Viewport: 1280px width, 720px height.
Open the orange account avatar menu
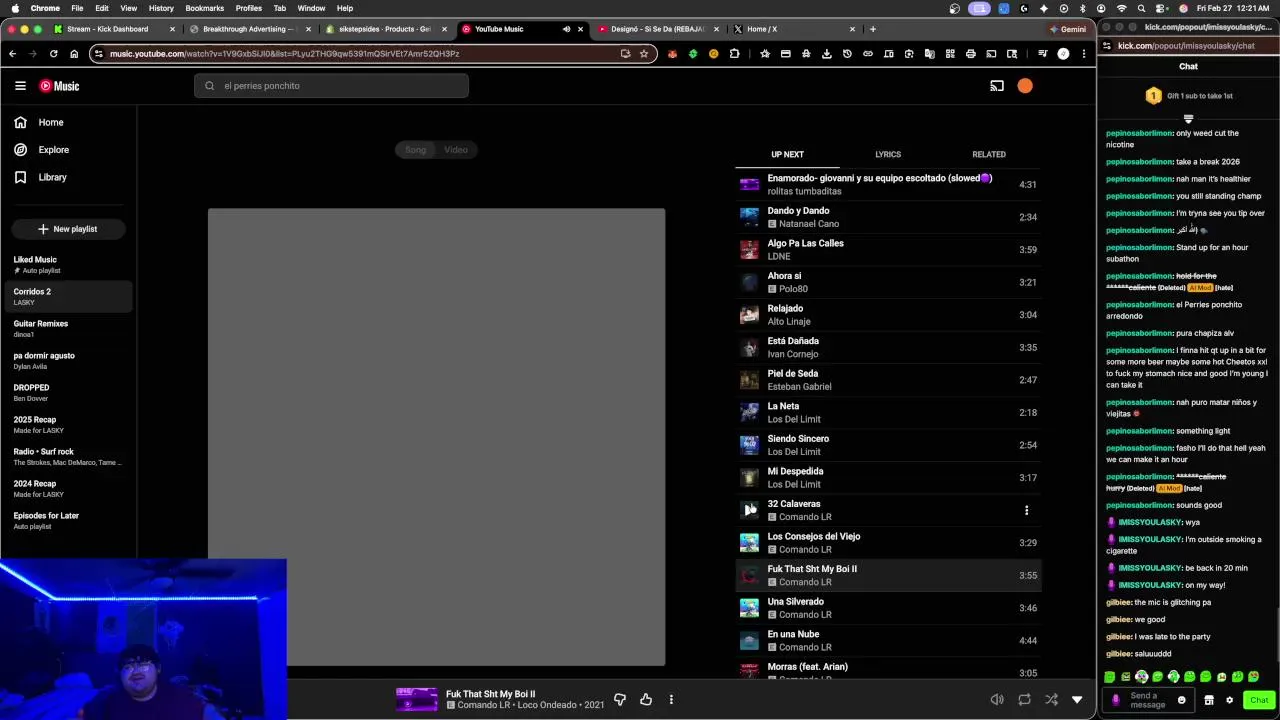click(1025, 86)
